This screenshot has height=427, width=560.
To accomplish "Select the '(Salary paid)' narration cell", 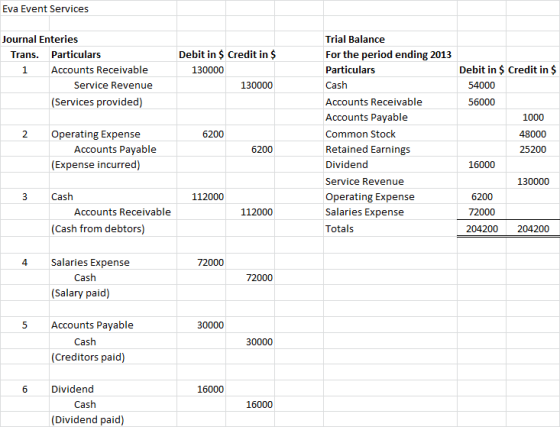I will (80, 293).
